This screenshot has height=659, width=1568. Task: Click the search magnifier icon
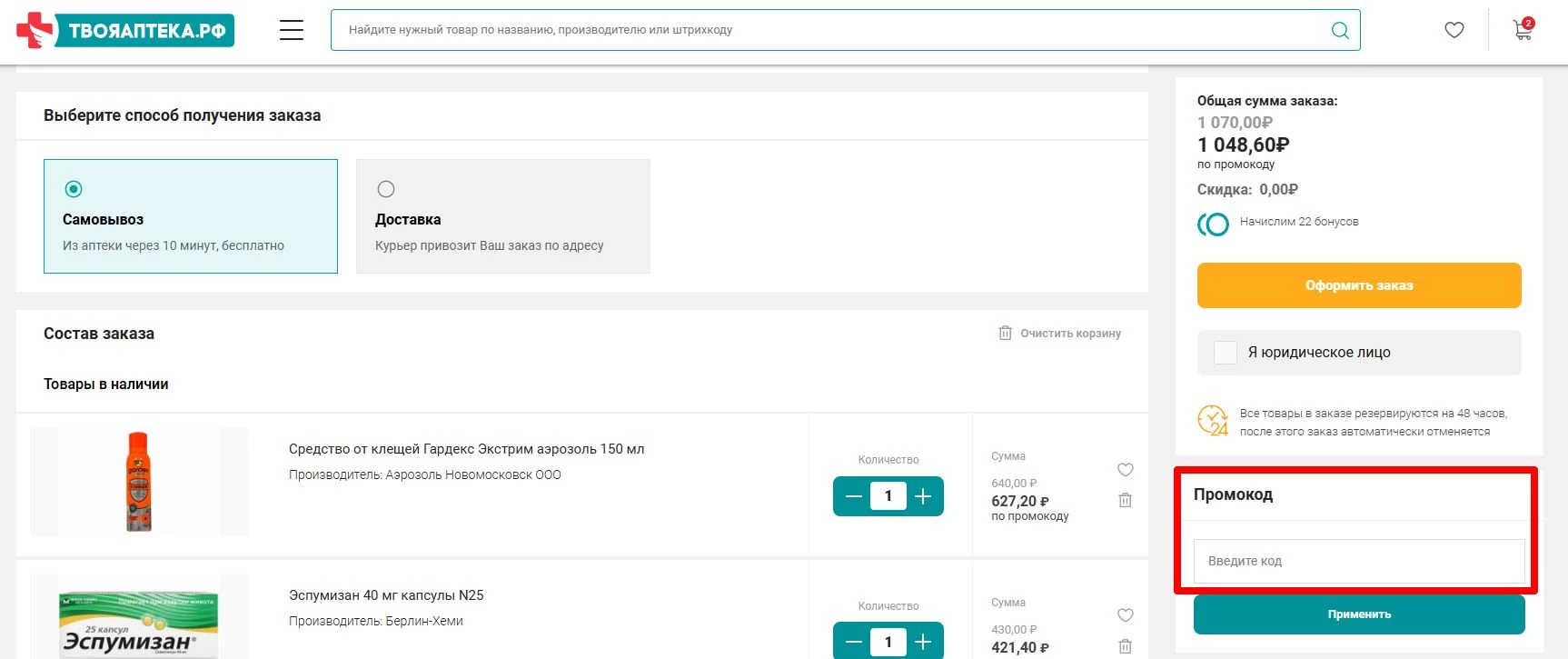[1339, 30]
